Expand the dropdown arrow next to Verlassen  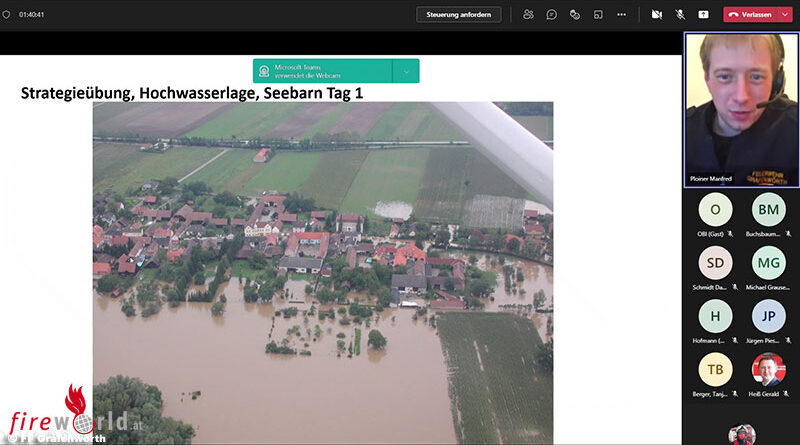(785, 15)
